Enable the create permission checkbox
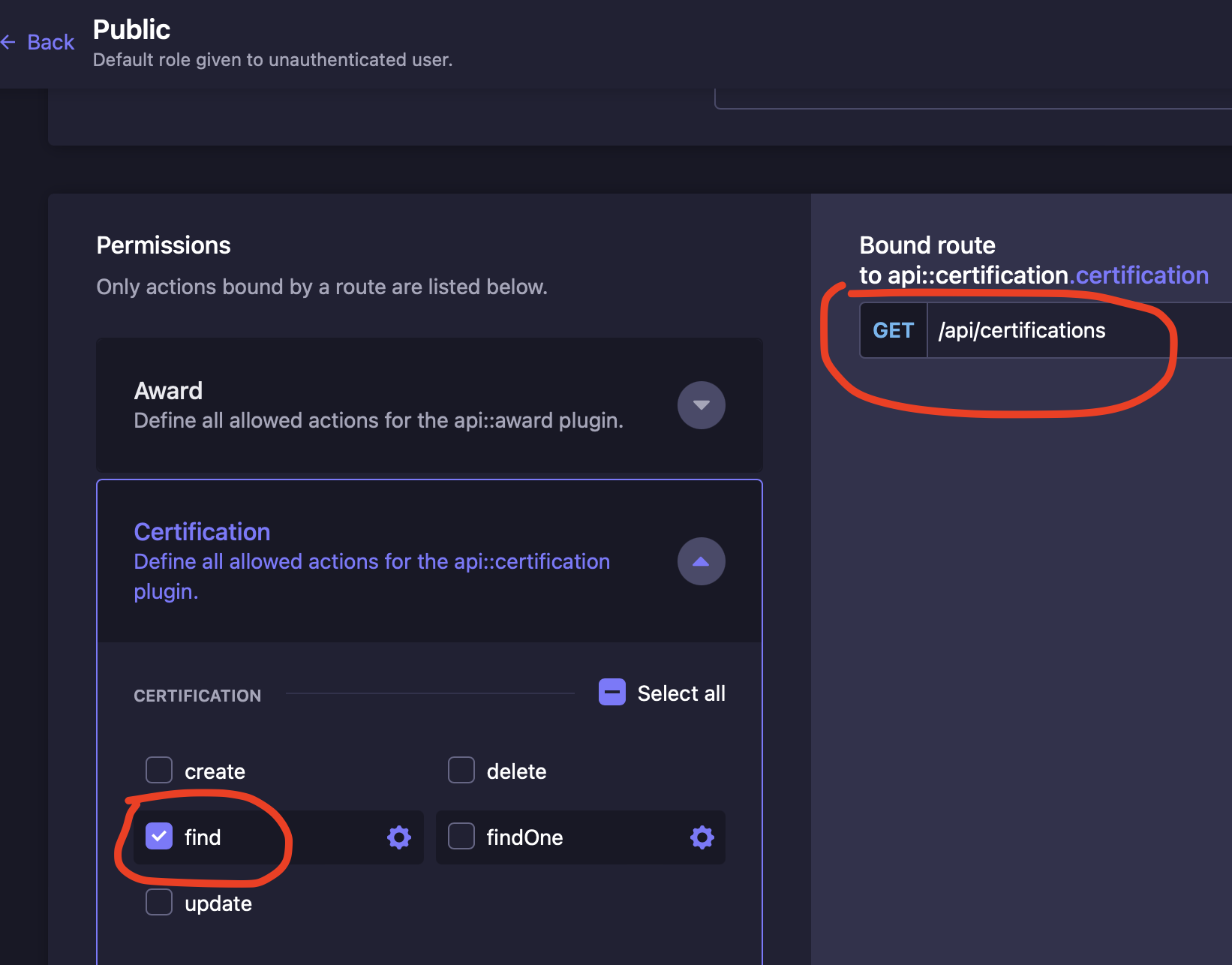Viewport: 1232px width, 965px height. (x=158, y=770)
